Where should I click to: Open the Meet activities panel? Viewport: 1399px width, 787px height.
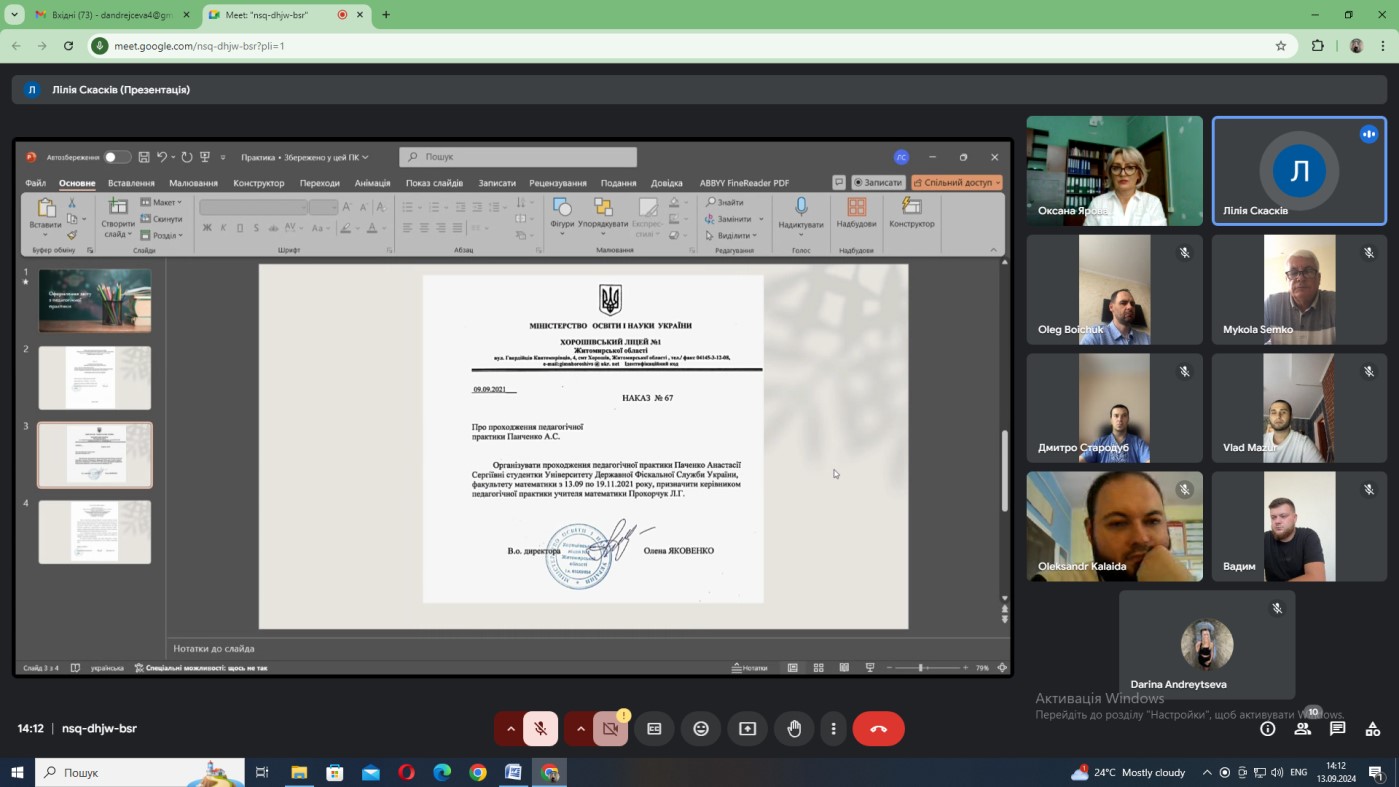1372,729
